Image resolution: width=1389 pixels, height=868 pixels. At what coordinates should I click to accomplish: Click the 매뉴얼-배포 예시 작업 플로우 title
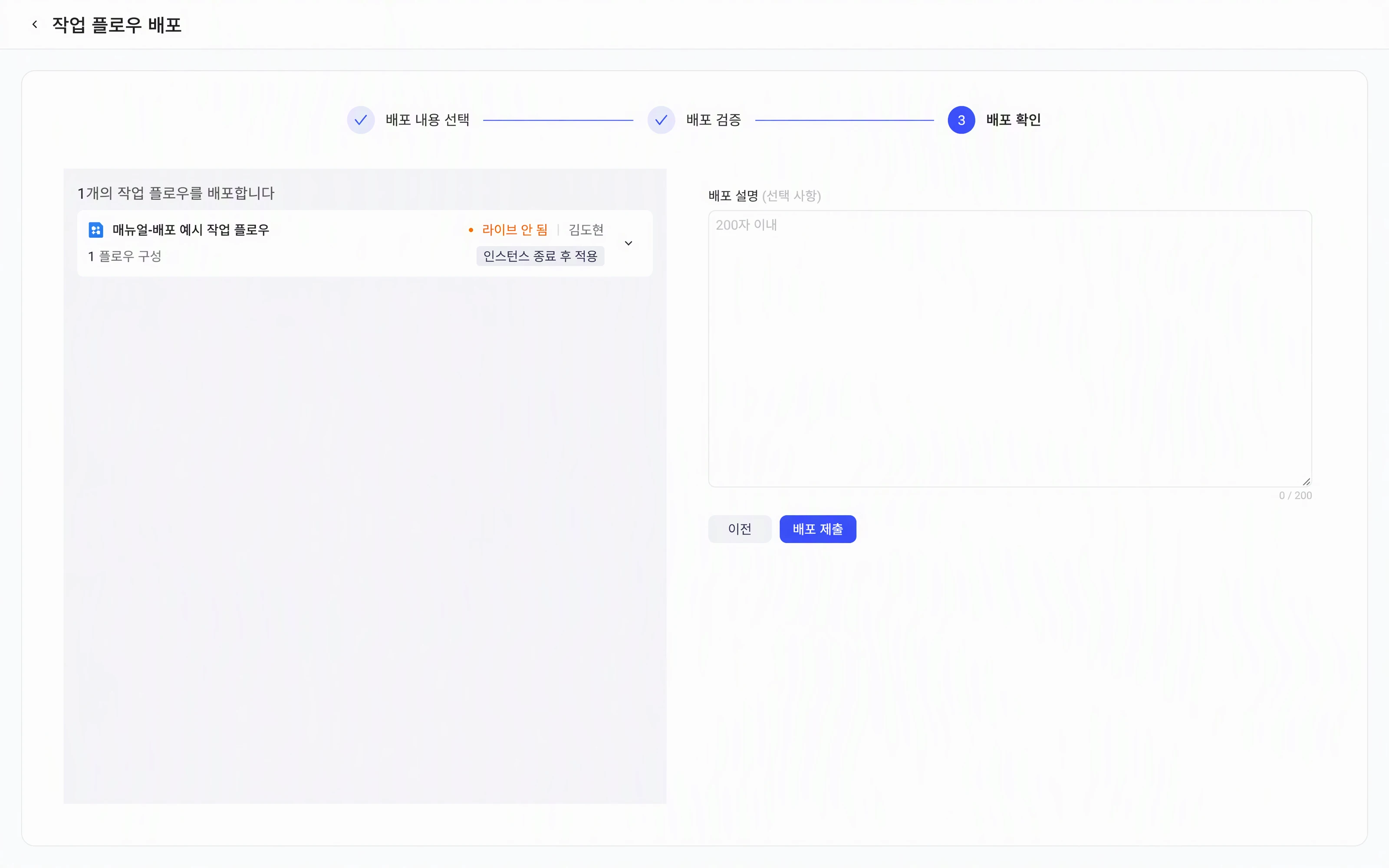coord(191,230)
